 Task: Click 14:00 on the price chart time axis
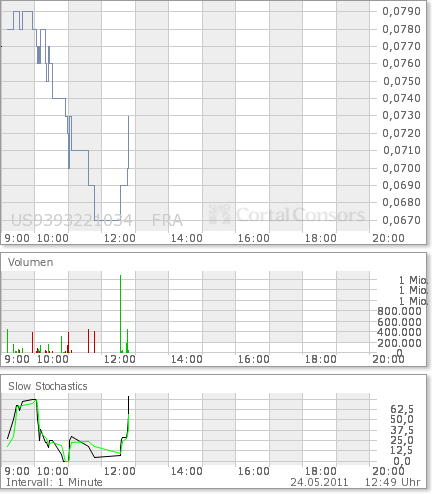point(187,238)
